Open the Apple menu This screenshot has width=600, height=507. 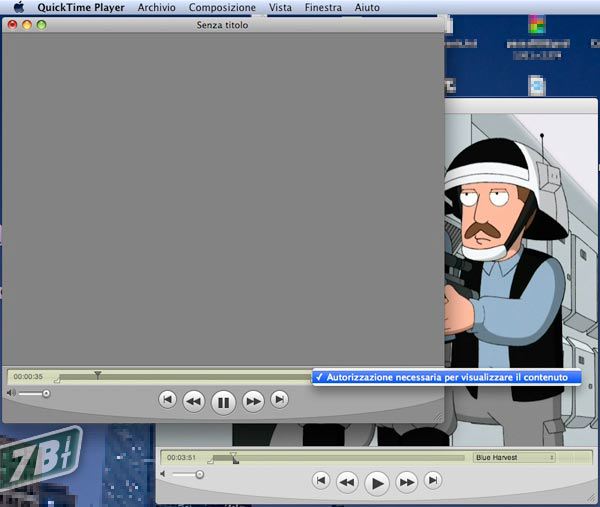point(18,7)
